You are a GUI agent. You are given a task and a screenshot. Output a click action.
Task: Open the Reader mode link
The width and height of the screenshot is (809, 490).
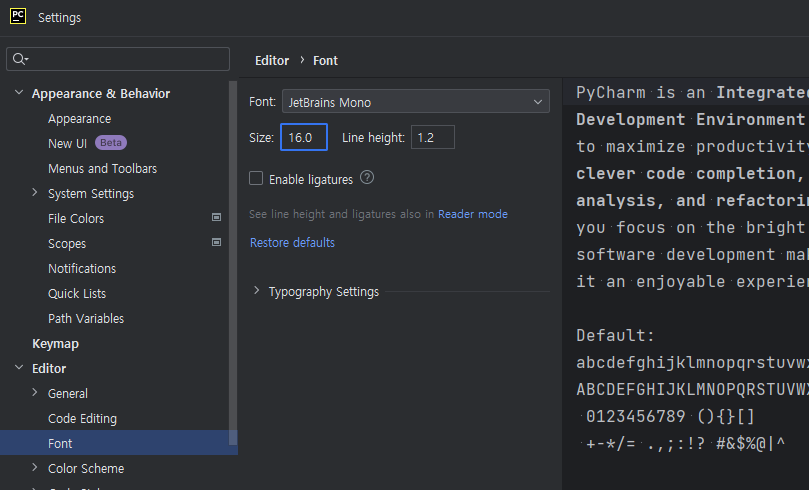coord(472,214)
